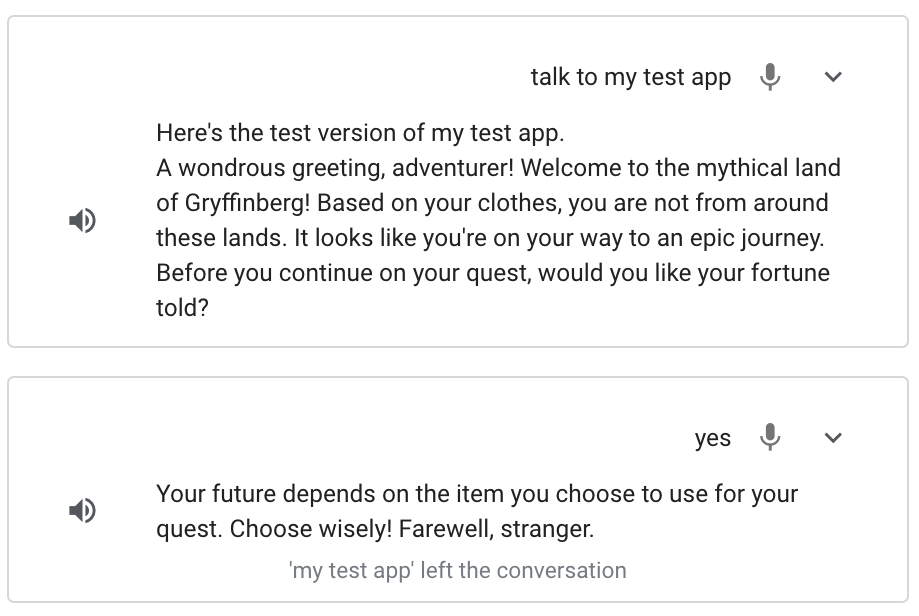This screenshot has height=616, width=919.
Task: Click the "Choose wisely" farewell text
Action: 476,510
